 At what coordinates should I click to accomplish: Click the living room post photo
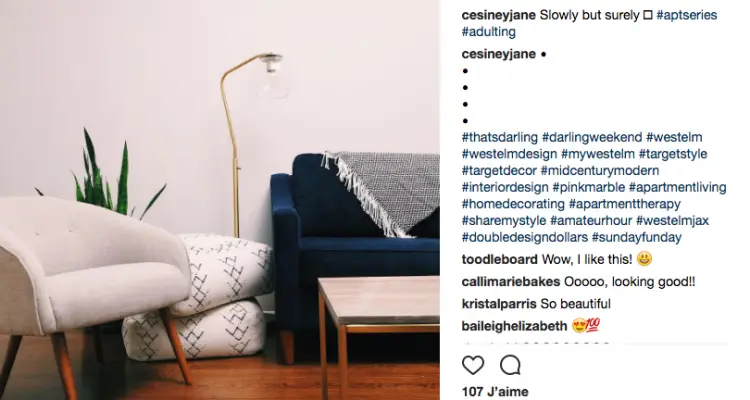(x=220, y=200)
